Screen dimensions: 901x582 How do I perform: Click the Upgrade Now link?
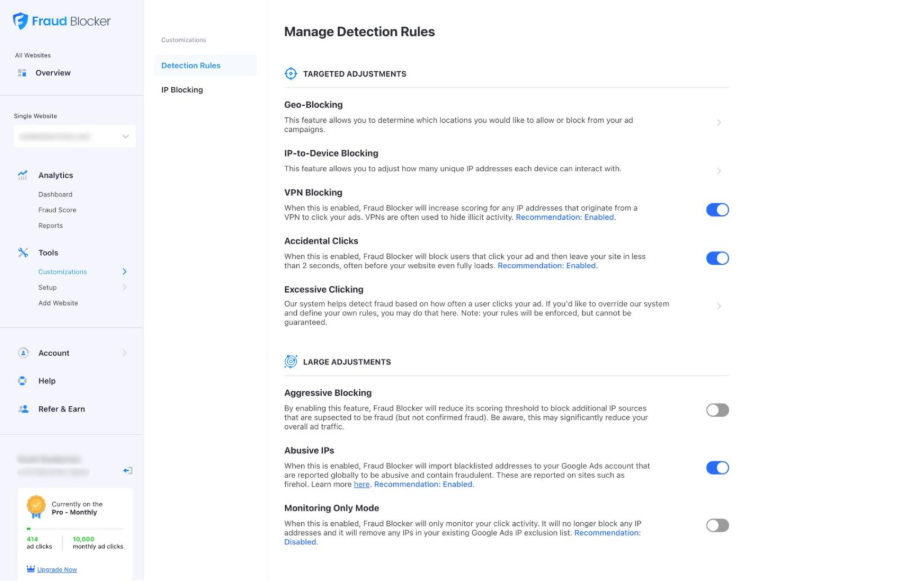click(56, 570)
